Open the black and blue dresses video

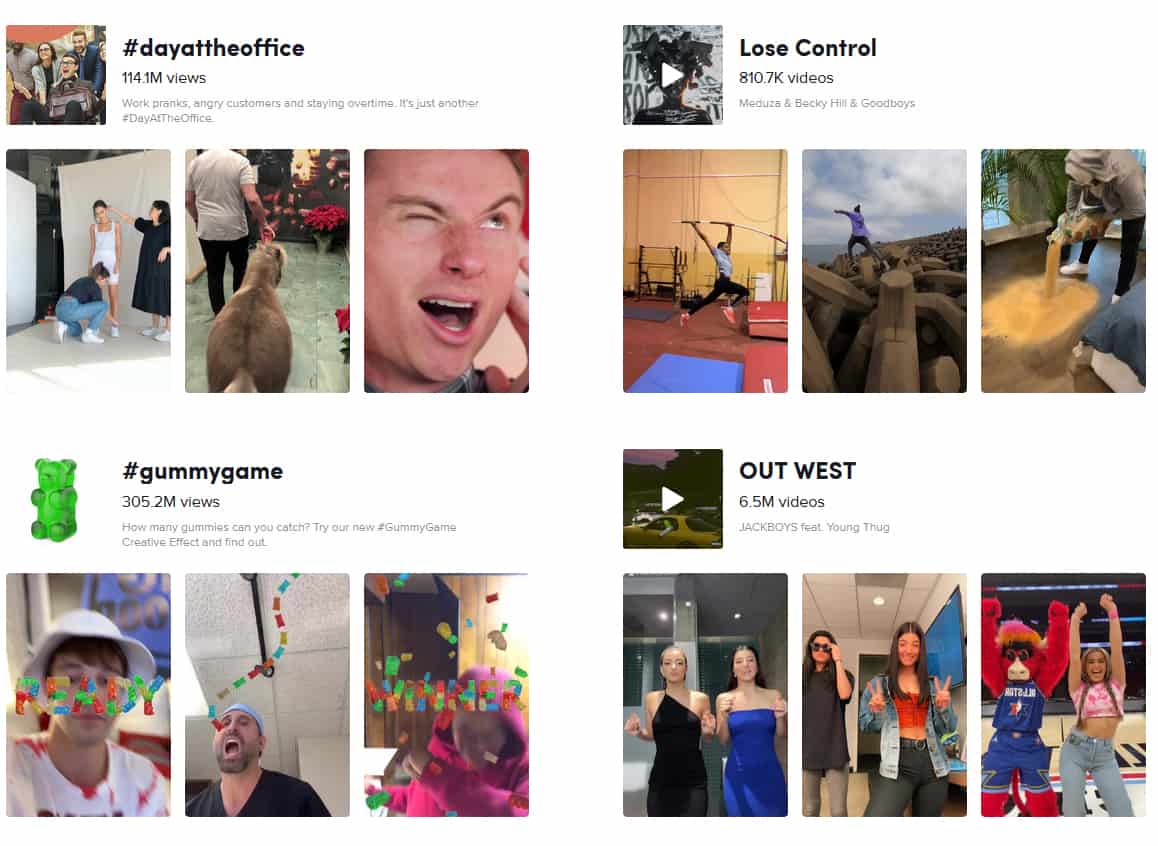coord(705,695)
